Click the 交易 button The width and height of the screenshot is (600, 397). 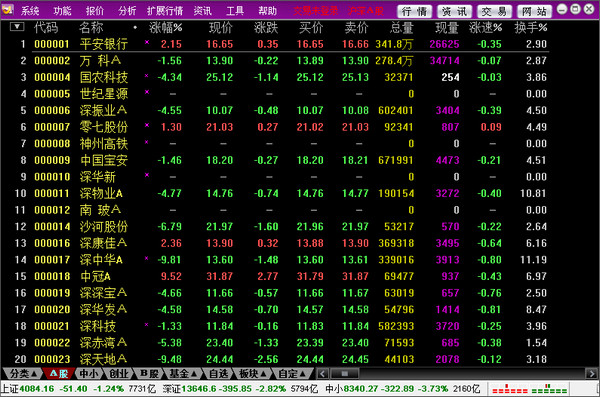click(x=494, y=11)
